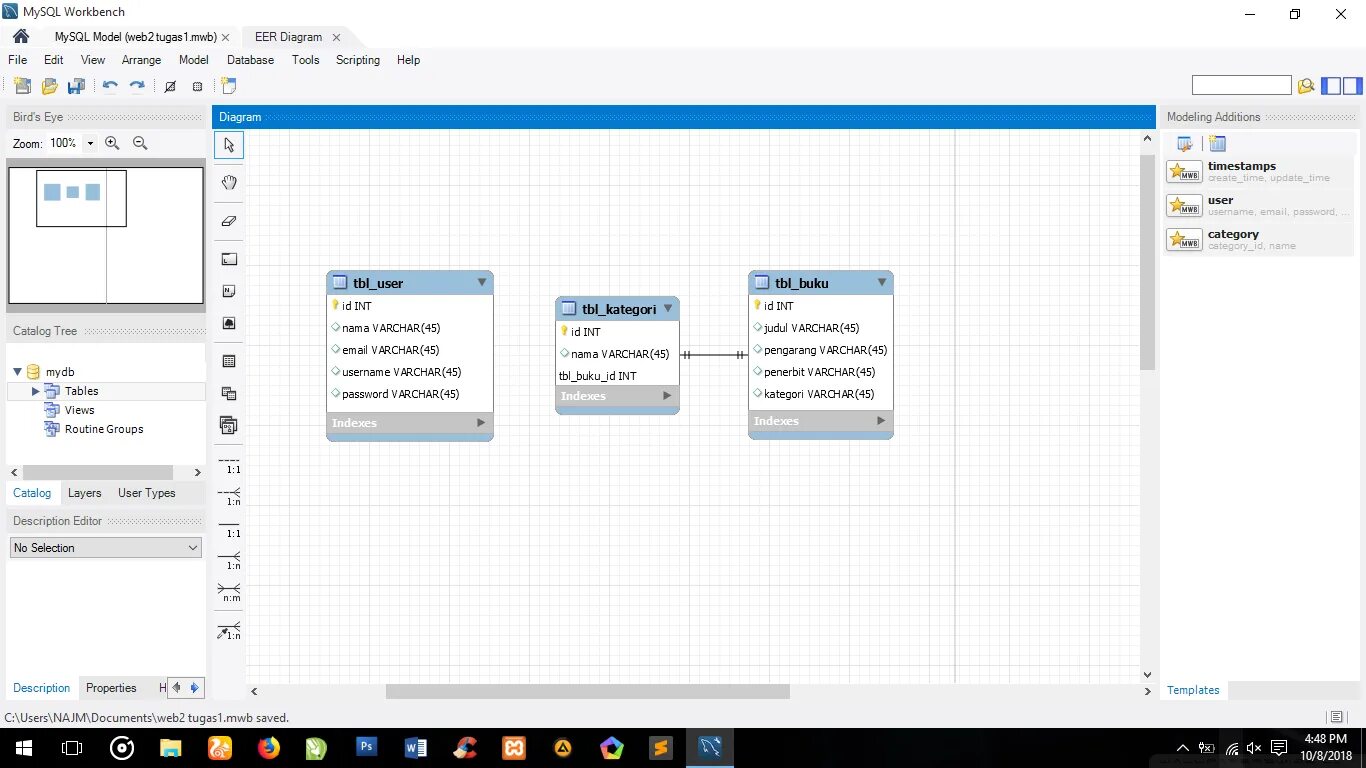Screen dimensions: 1366x768
Task: Select the relationship using existing columns tool
Action: (x=229, y=631)
